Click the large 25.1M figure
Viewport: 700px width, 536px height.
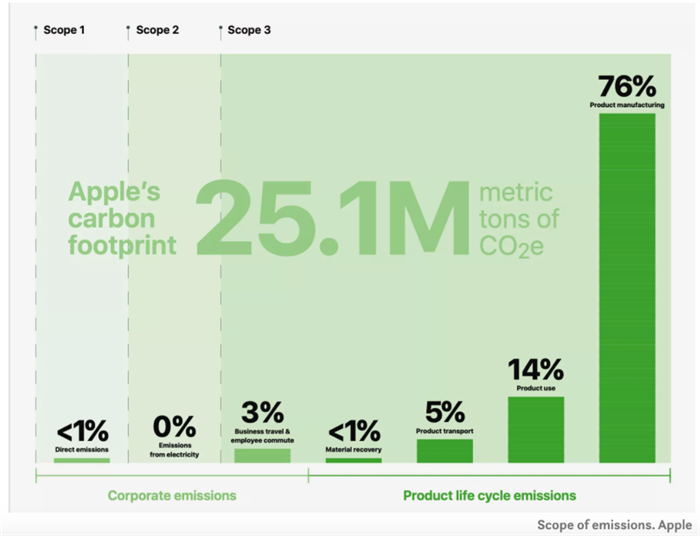pos(332,217)
